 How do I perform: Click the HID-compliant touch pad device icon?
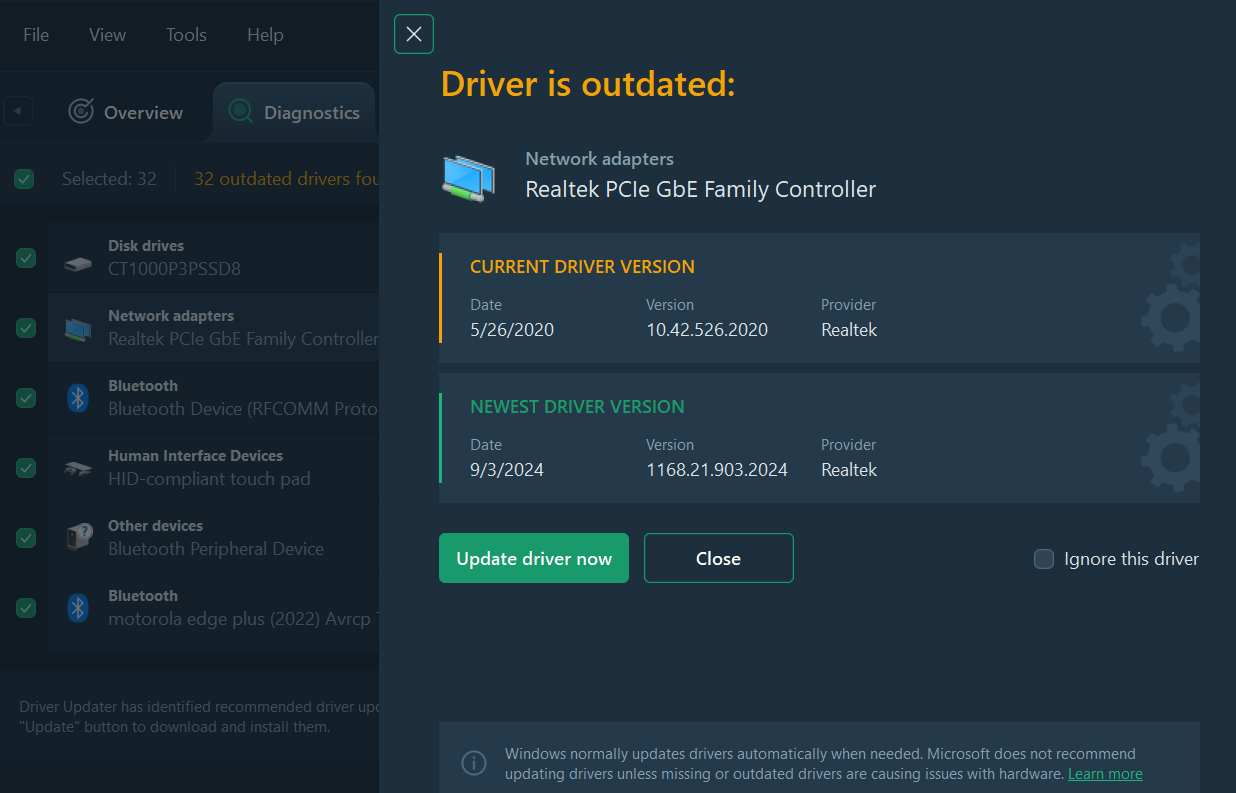(x=78, y=468)
